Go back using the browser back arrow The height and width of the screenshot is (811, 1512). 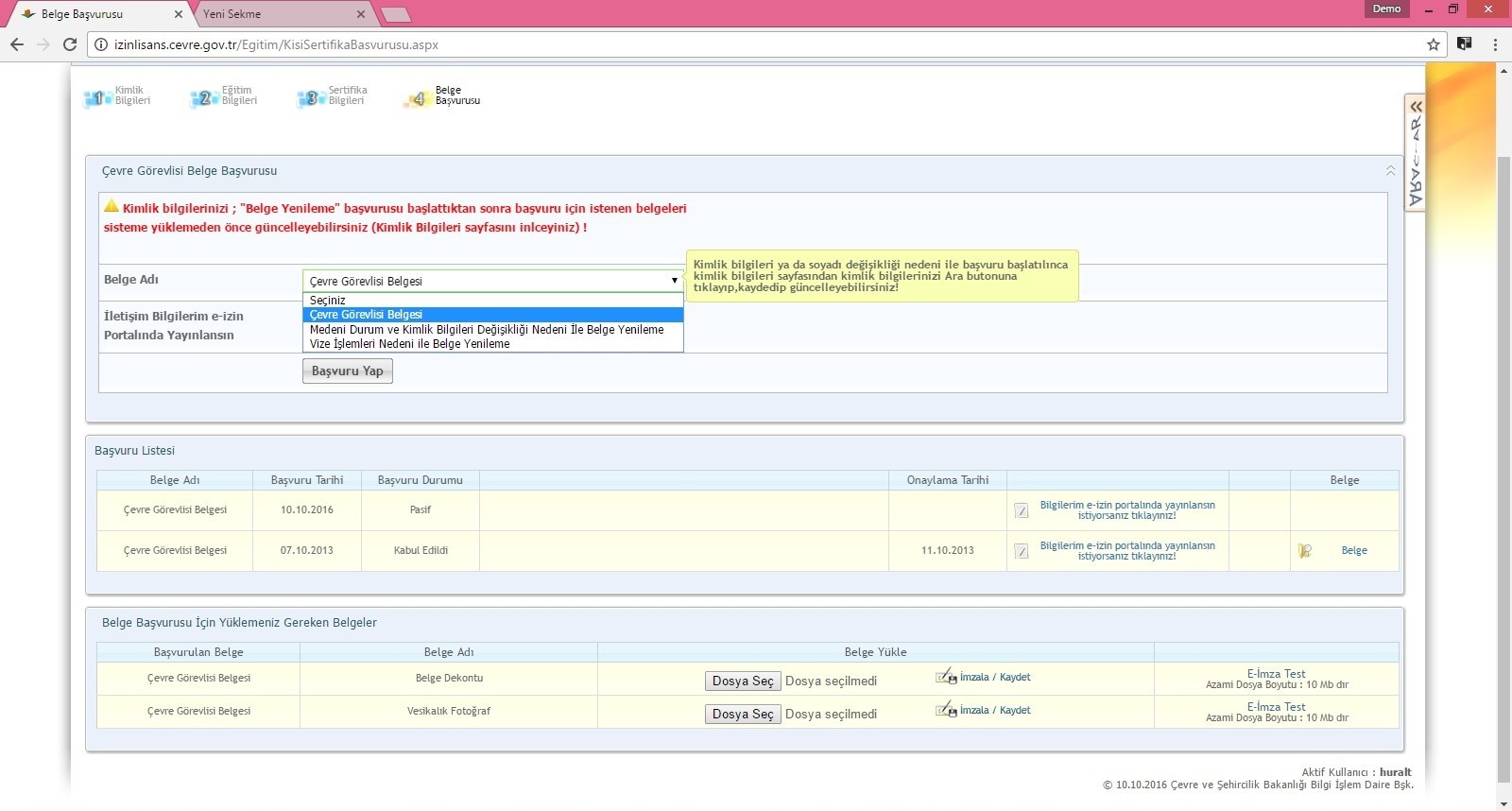tap(17, 44)
